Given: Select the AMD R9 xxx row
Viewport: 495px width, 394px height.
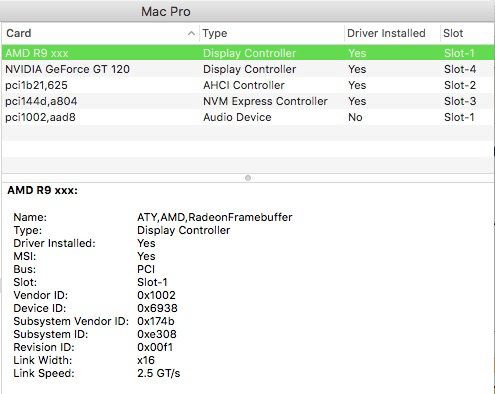Looking at the screenshot, I should click(x=248, y=53).
